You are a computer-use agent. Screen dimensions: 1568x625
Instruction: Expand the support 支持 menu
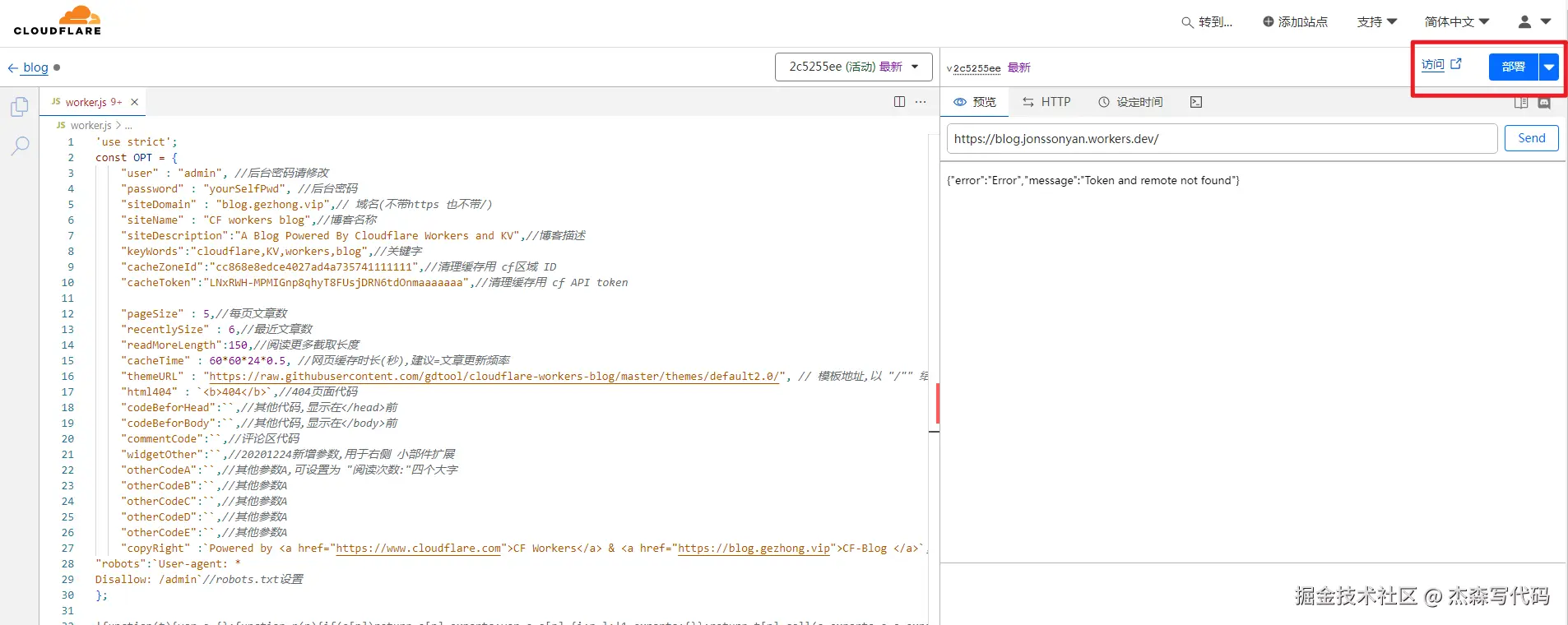[1376, 22]
